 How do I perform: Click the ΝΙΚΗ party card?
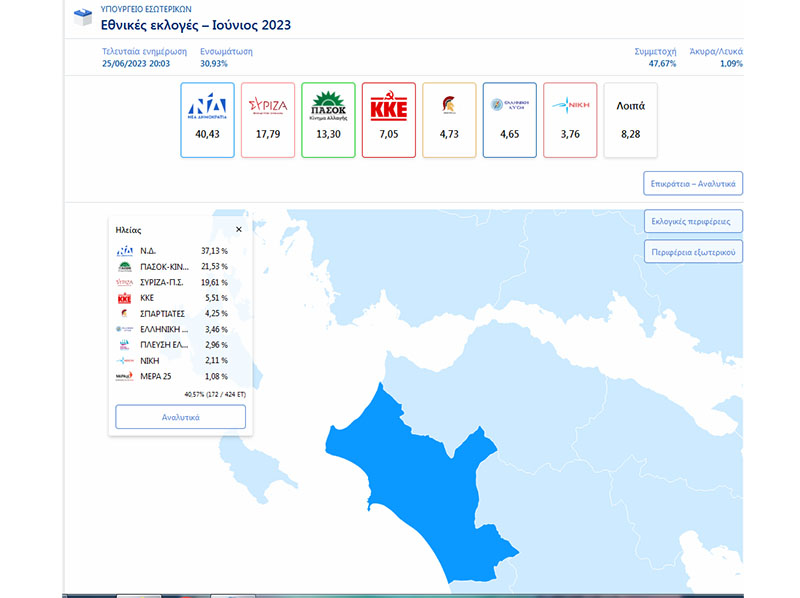pos(570,119)
